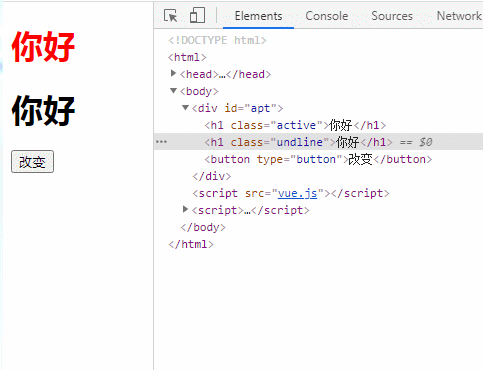Collapse the body element node

tap(173, 90)
